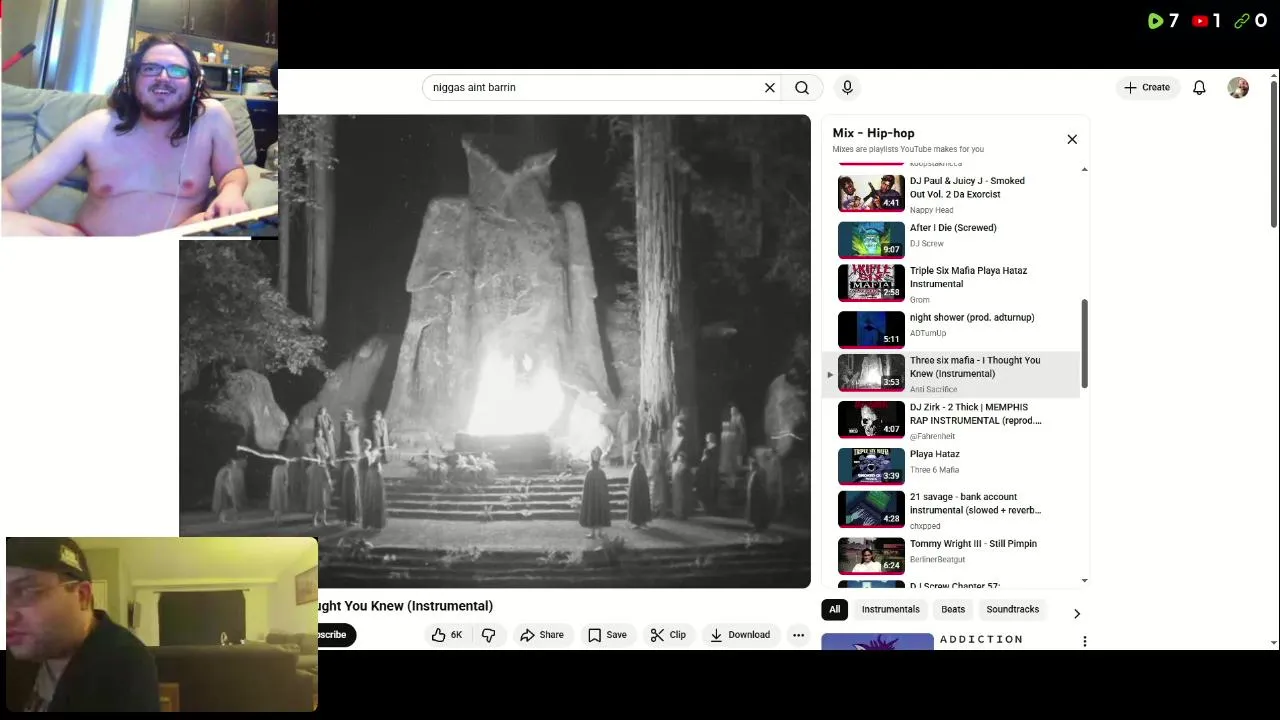
Task: Clear the YouTube search box text
Action: pyautogui.click(x=770, y=88)
